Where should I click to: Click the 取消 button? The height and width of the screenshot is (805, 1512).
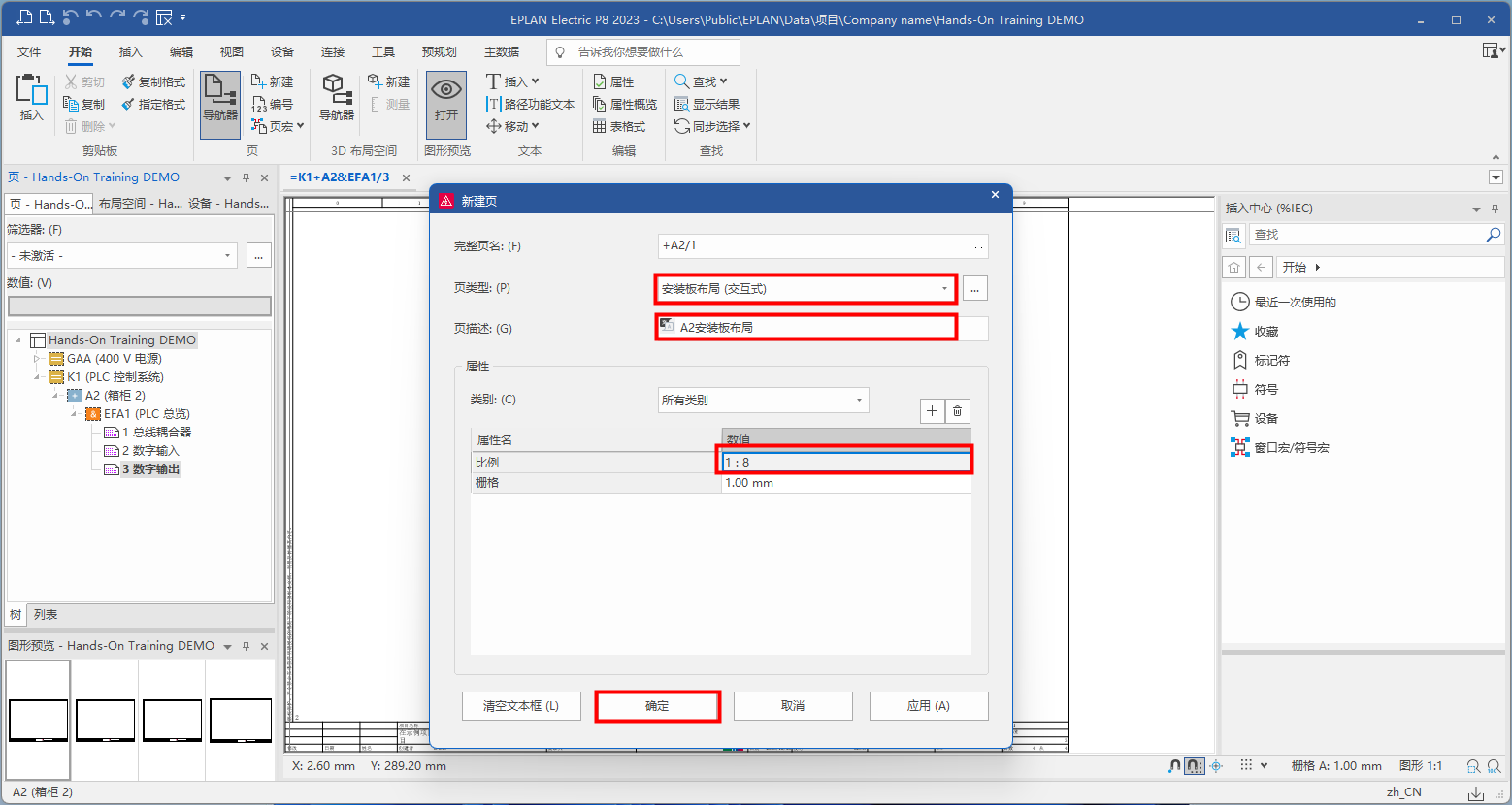tap(792, 706)
